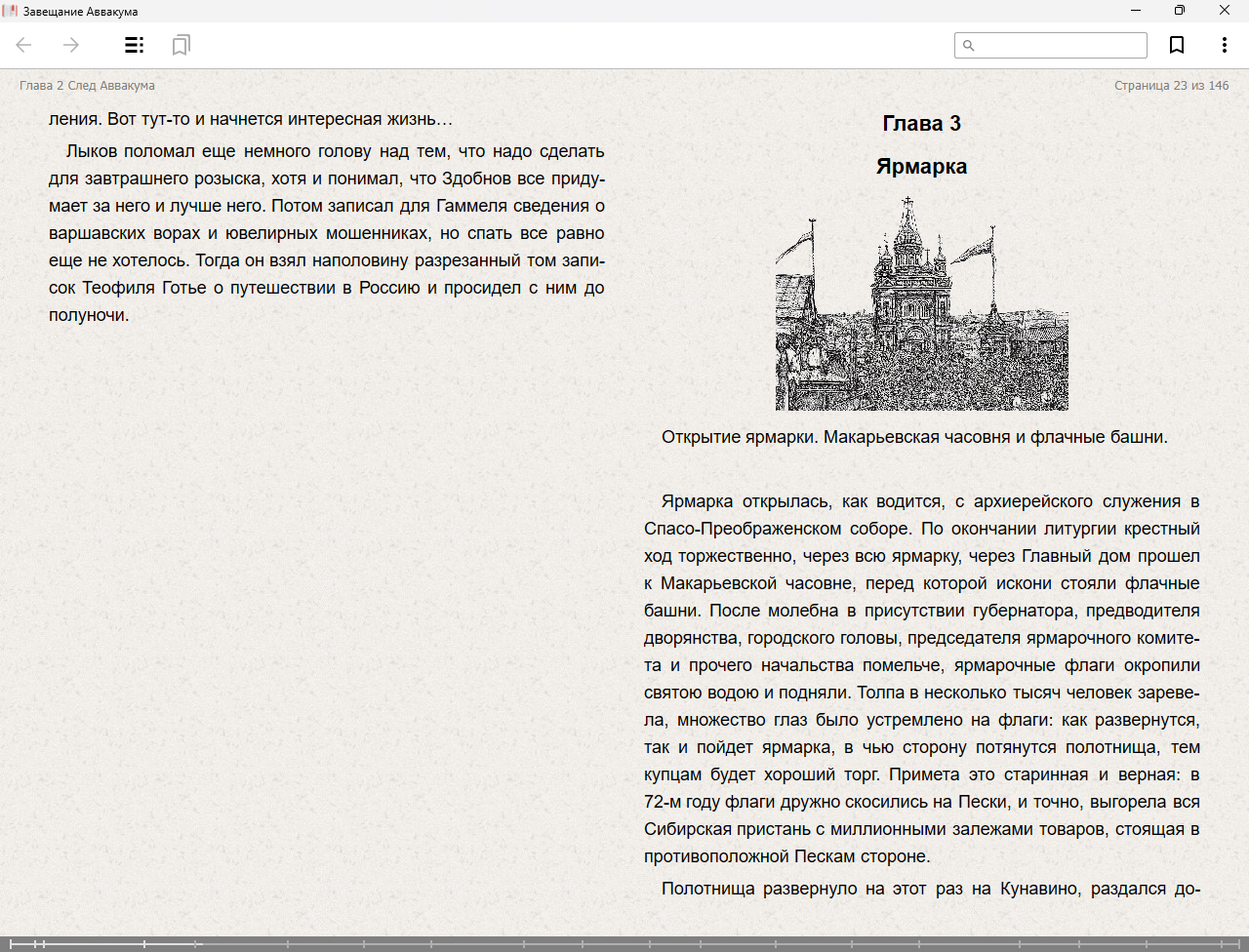Click the fair opening illustration
The image size is (1249, 952).
(x=921, y=303)
